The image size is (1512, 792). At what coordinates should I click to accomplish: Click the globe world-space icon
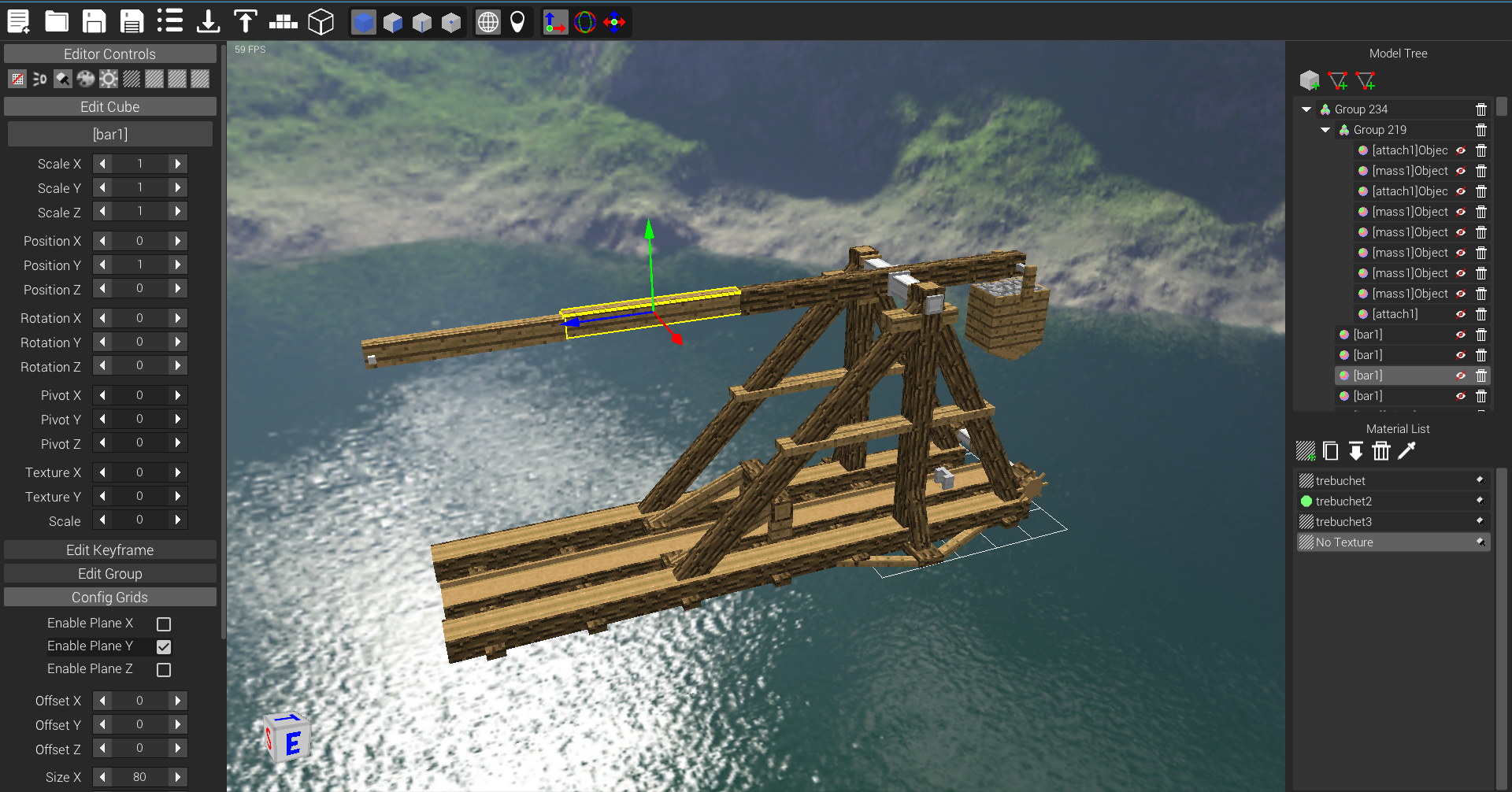[x=488, y=22]
